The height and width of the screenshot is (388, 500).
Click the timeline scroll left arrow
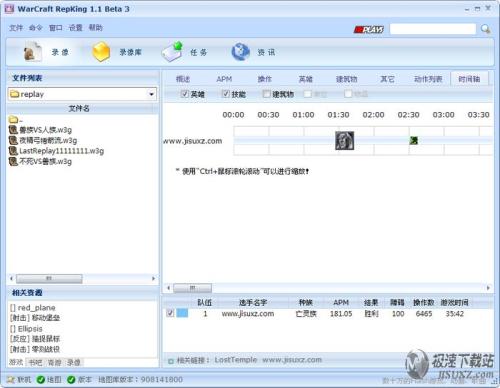(x=168, y=288)
